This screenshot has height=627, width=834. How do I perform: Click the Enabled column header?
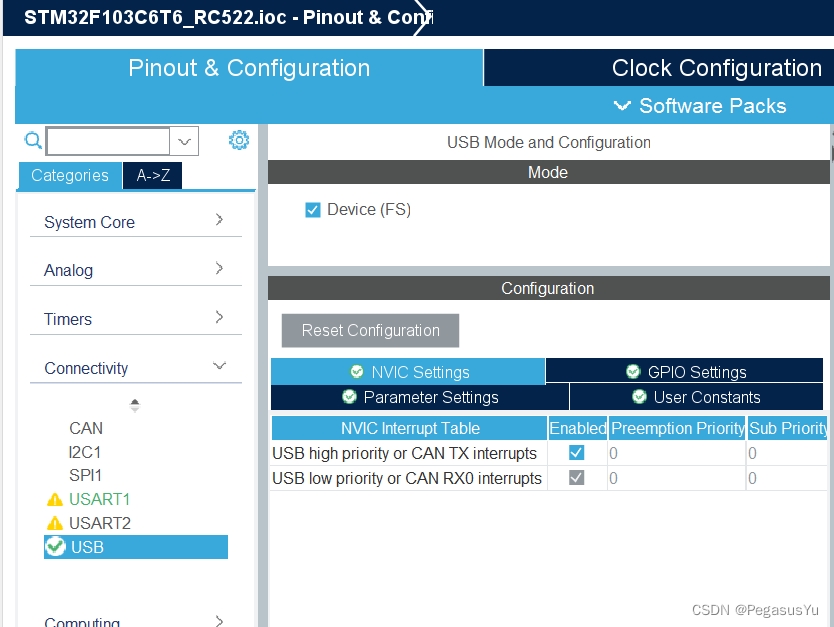(578, 428)
